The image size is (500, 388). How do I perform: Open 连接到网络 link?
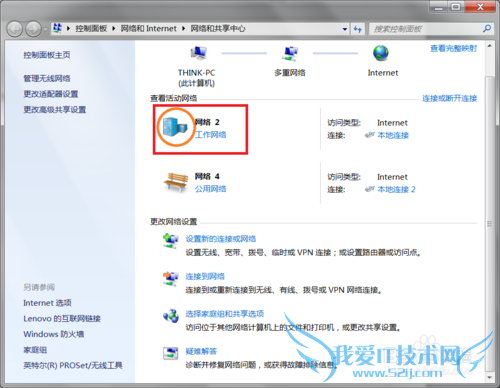pyautogui.click(x=205, y=276)
